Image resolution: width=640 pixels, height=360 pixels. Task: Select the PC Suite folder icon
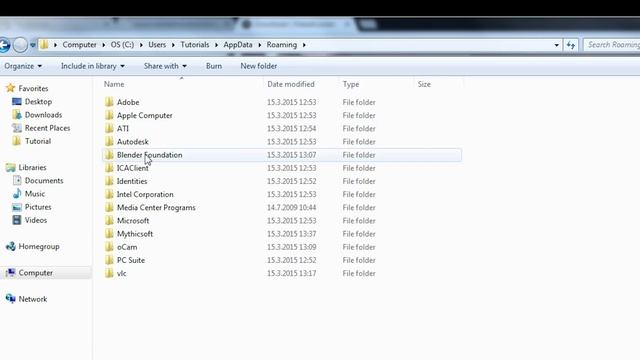click(x=109, y=260)
